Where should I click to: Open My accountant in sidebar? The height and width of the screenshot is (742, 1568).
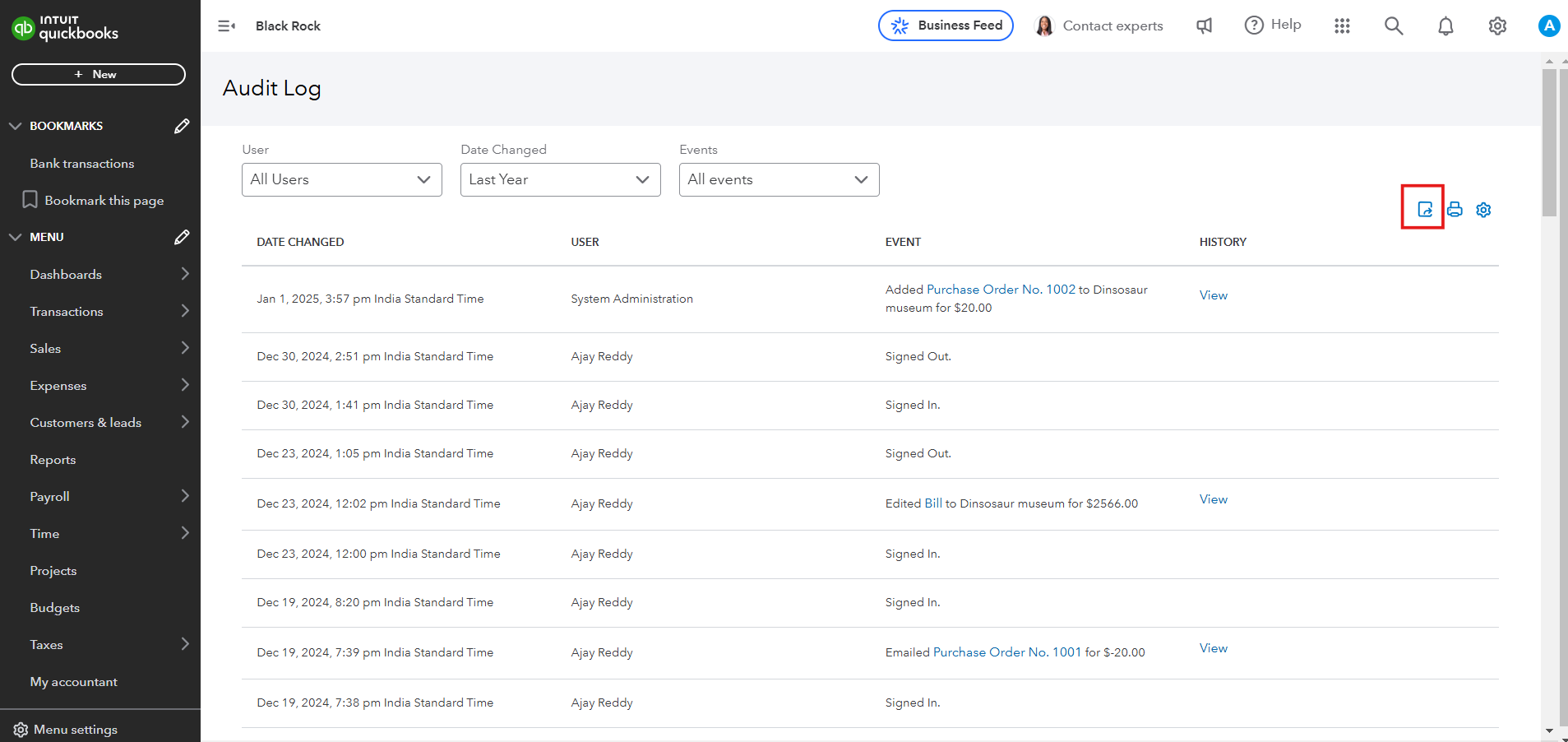click(74, 682)
